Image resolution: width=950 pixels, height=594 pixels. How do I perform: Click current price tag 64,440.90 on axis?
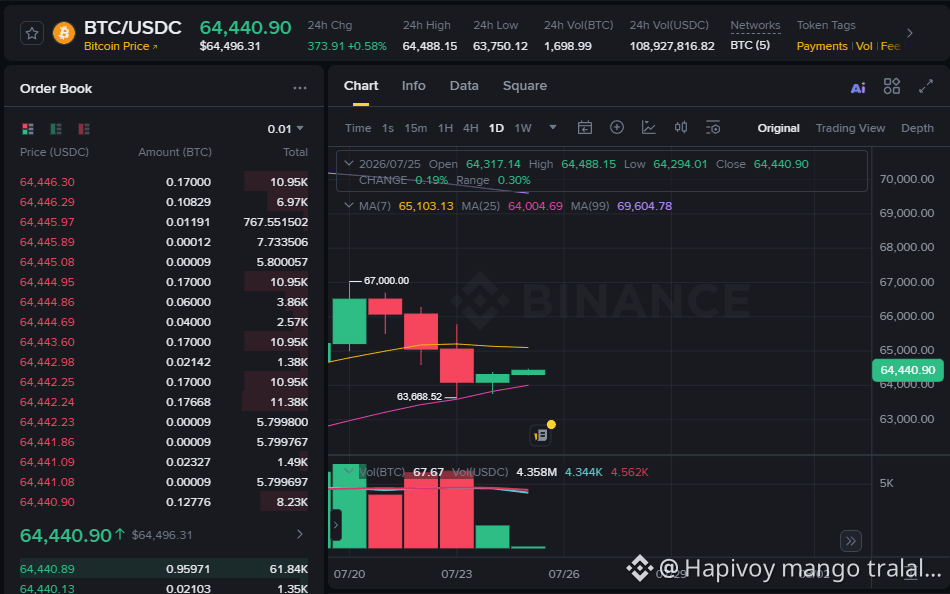tap(908, 370)
